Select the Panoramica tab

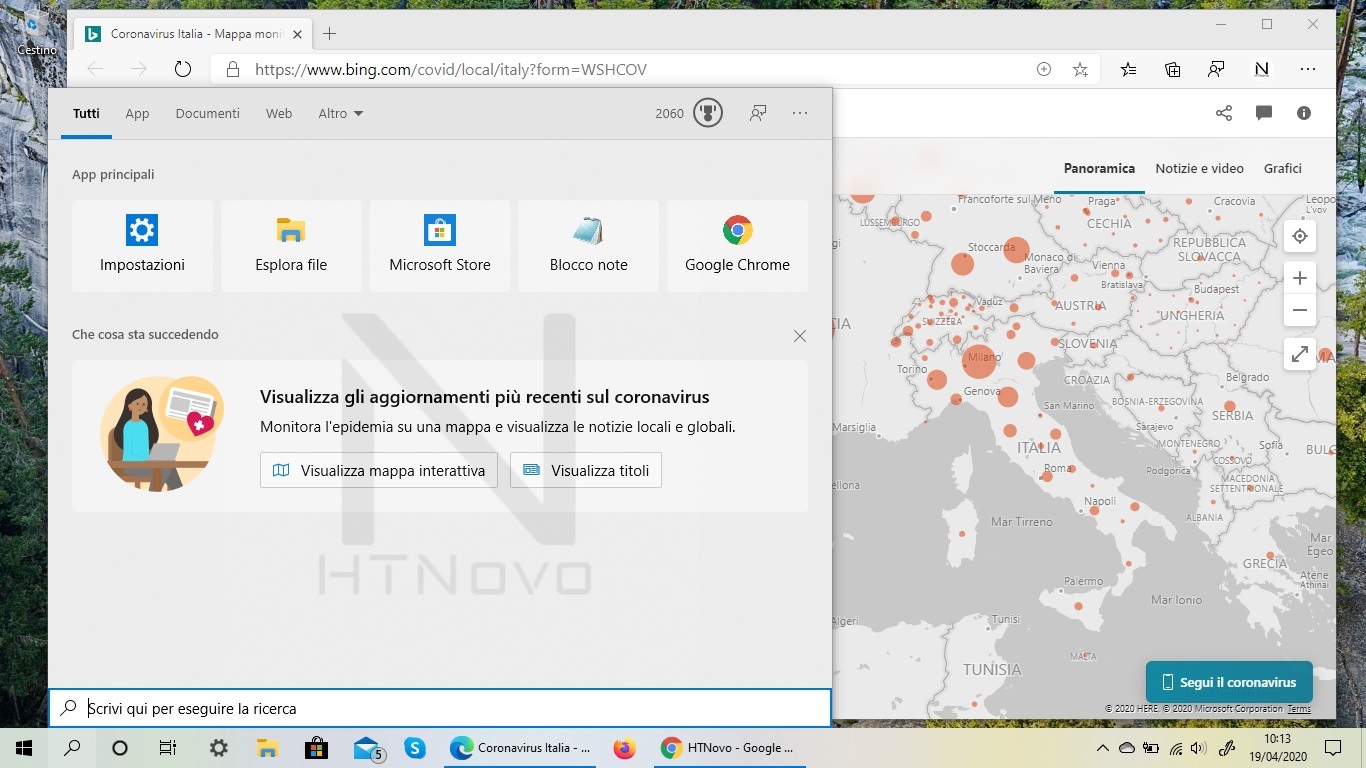coord(1099,168)
